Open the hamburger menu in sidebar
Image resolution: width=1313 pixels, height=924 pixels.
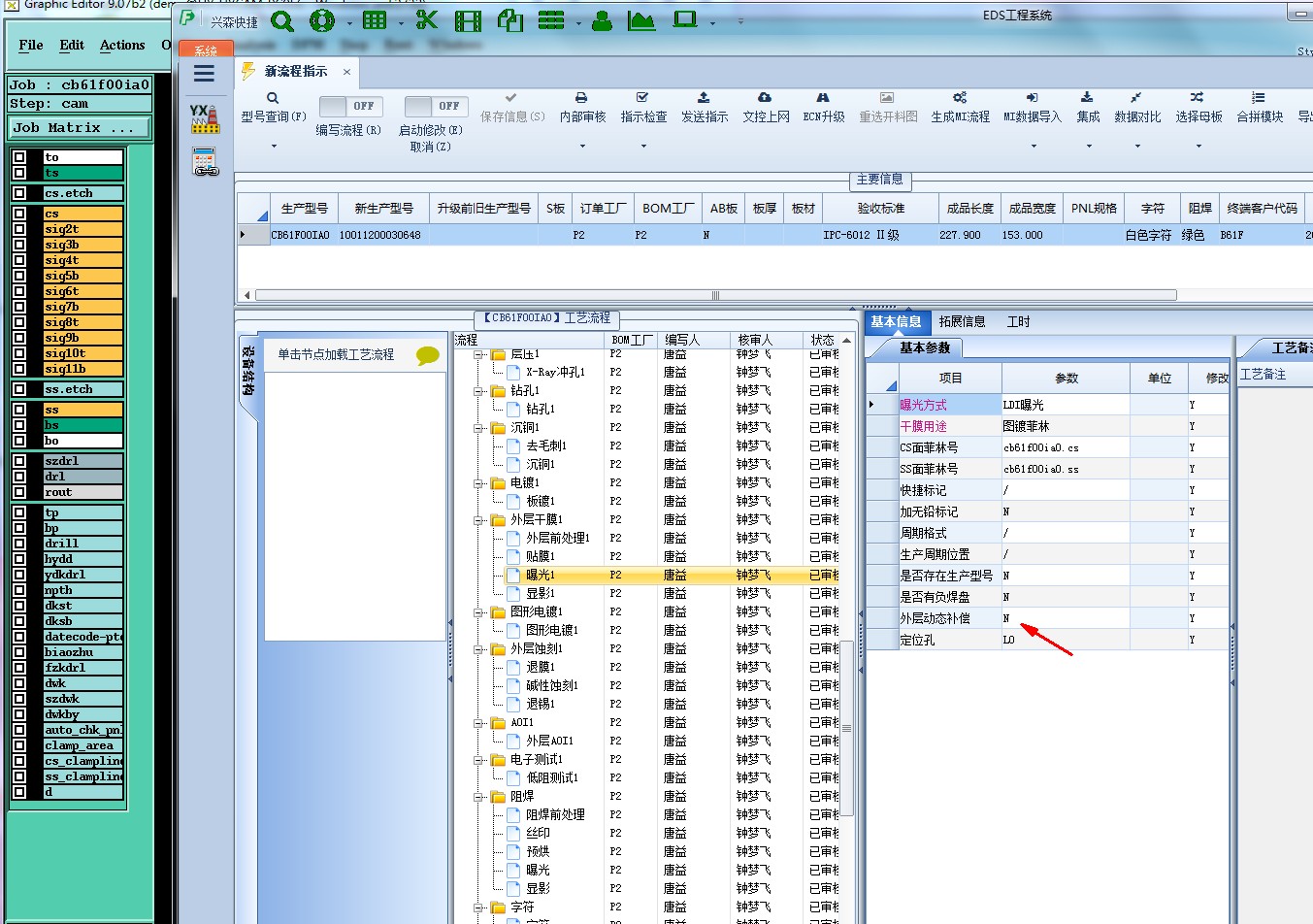pyautogui.click(x=204, y=74)
